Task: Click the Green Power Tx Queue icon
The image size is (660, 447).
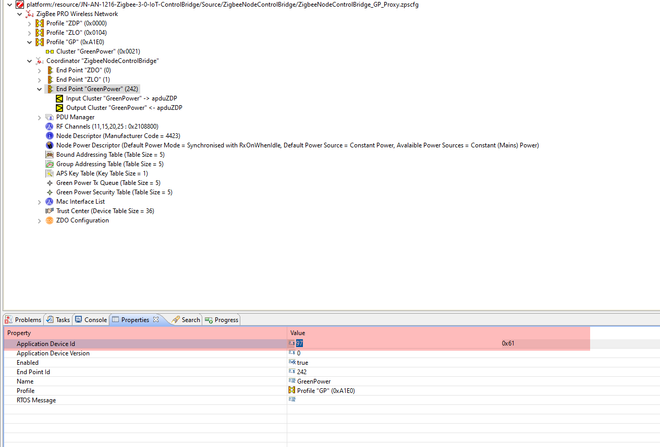Action: (50, 183)
